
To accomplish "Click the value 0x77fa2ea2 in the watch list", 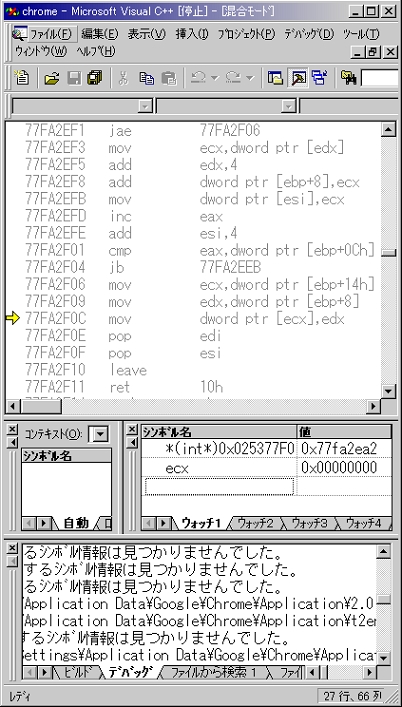I will tap(339, 449).
